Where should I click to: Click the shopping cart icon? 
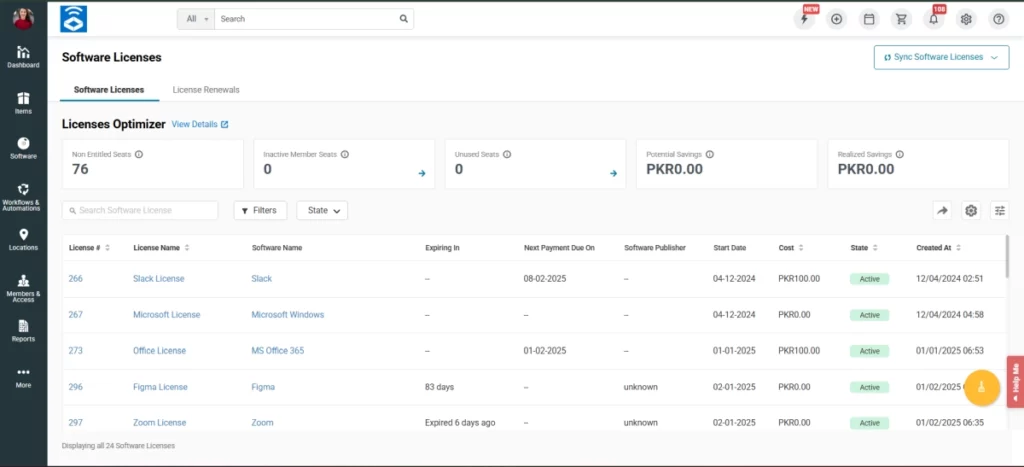coord(902,19)
